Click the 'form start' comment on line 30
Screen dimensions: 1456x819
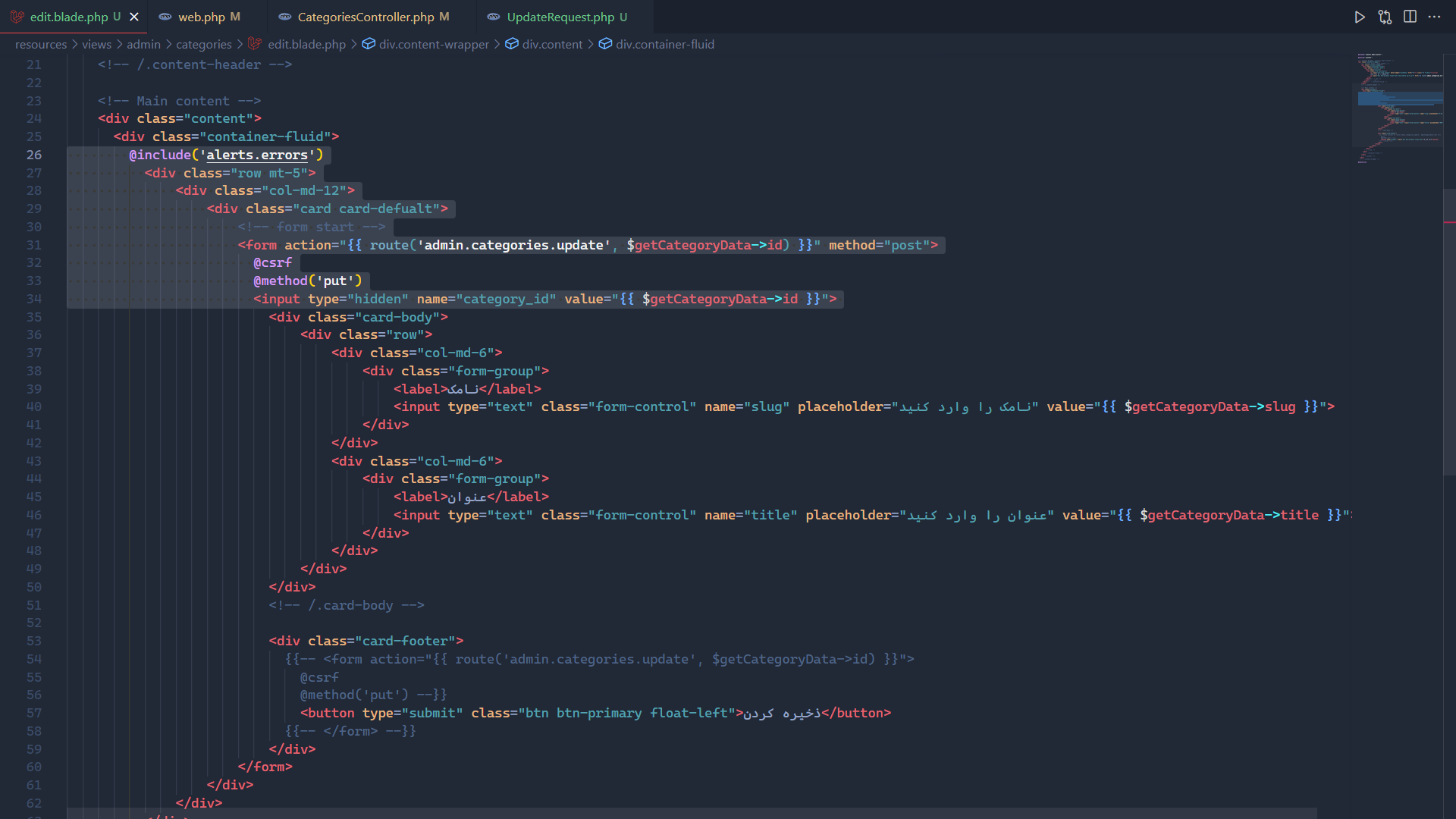click(312, 227)
